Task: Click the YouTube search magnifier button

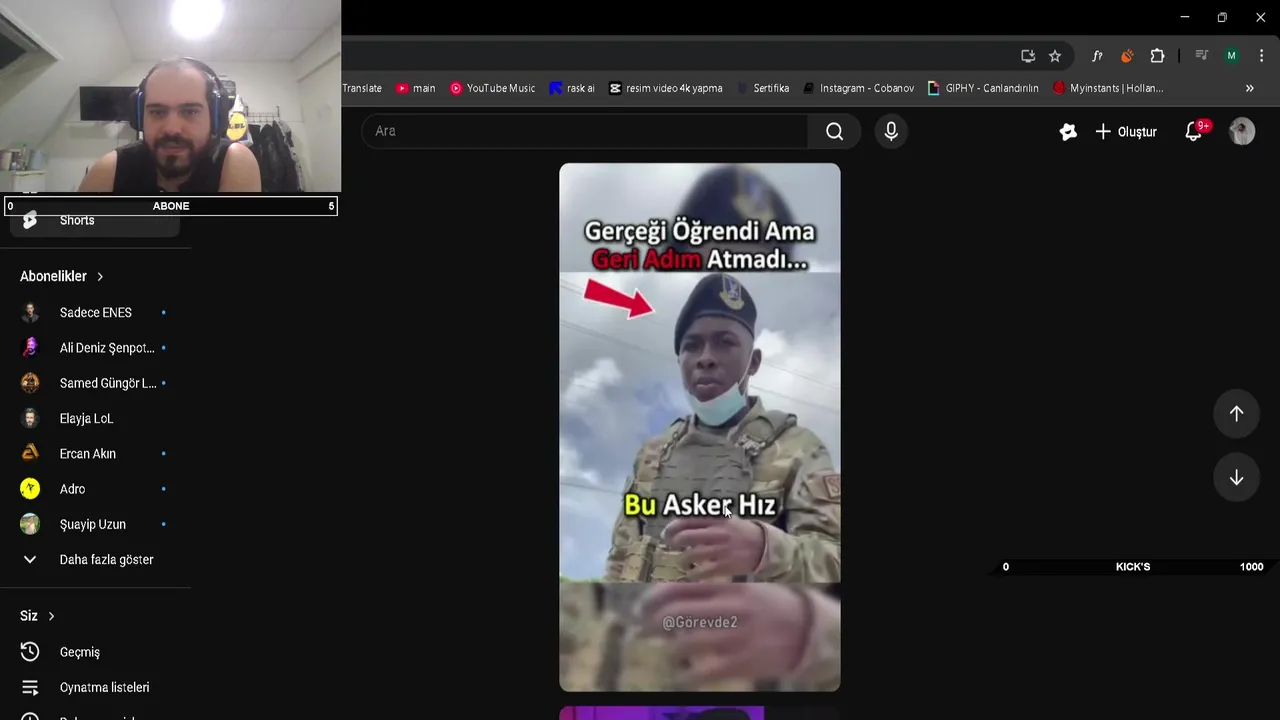Action: click(834, 131)
